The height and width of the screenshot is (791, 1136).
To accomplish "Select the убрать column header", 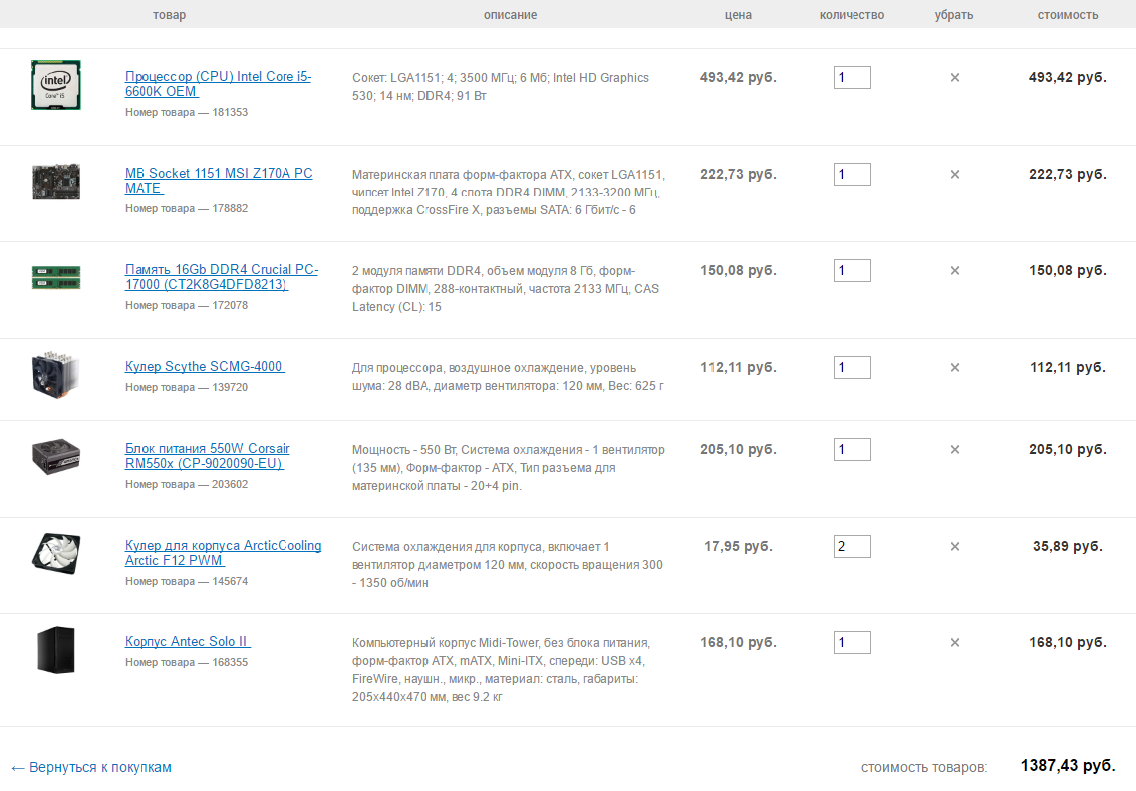I will [x=954, y=14].
